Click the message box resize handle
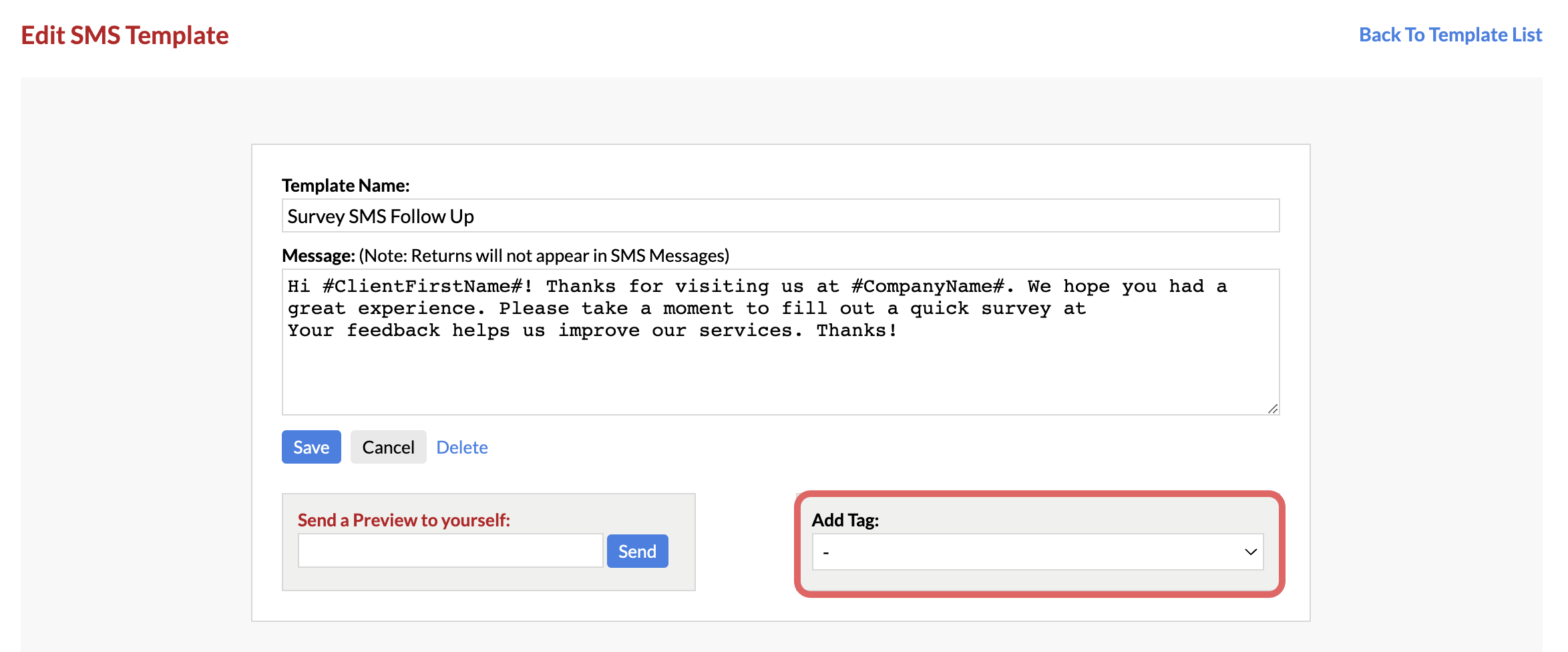The height and width of the screenshot is (652, 1568). pyautogui.click(x=1273, y=408)
